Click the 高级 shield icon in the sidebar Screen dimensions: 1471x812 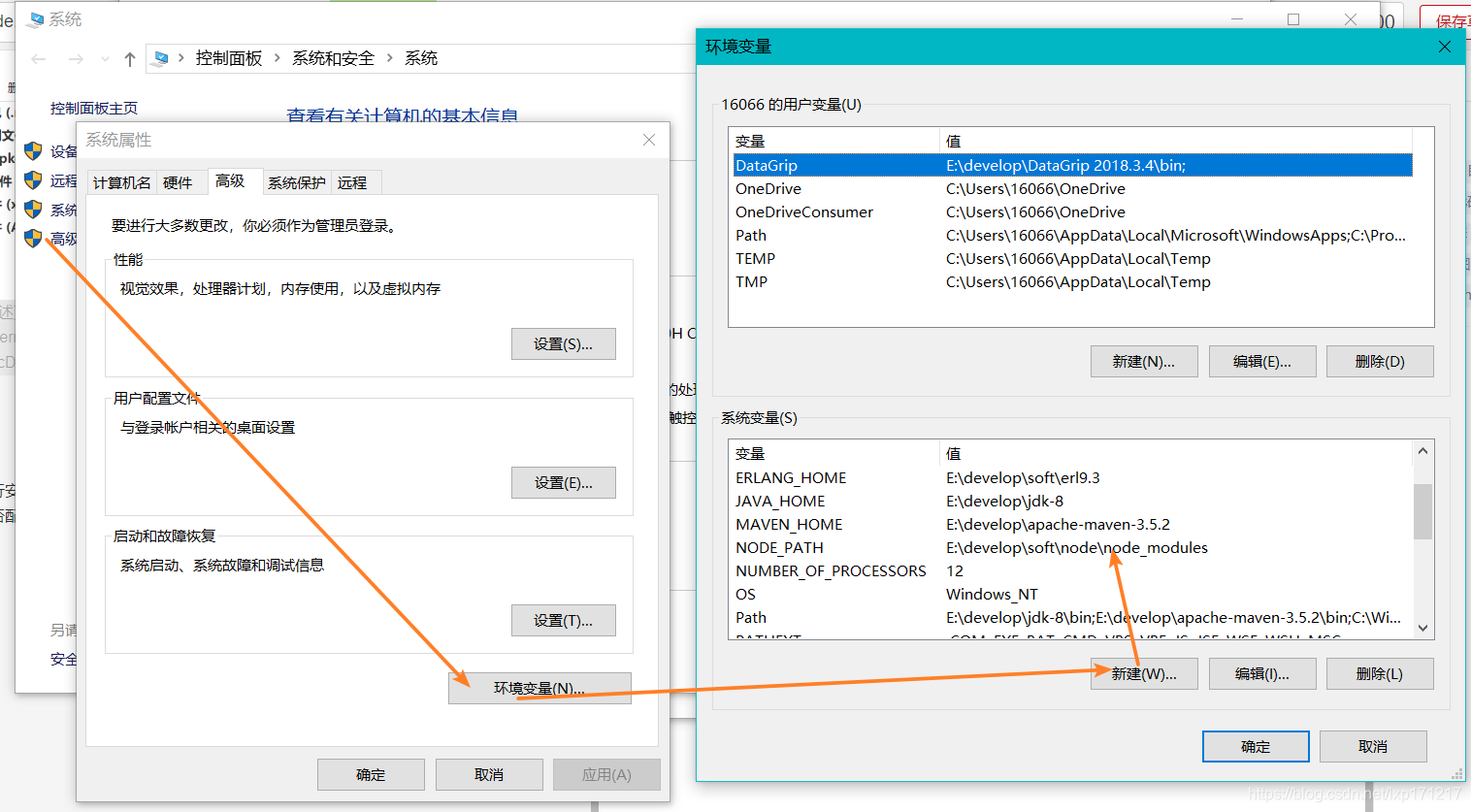(x=34, y=238)
